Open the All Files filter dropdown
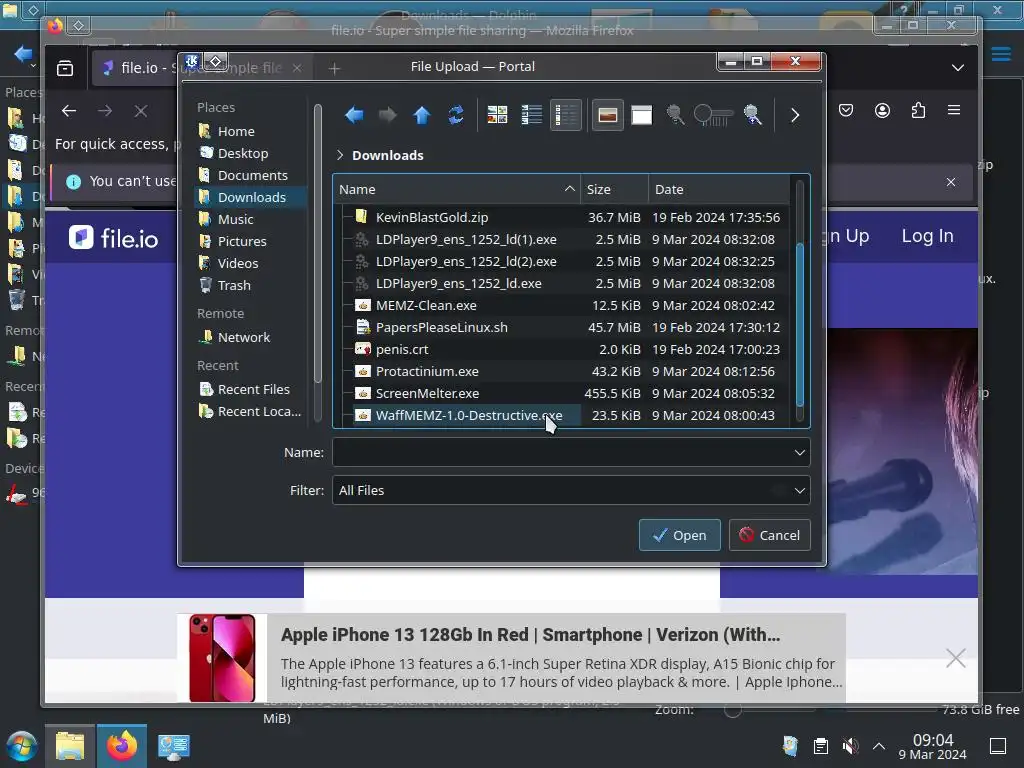This screenshot has width=1024, height=768. (571, 490)
